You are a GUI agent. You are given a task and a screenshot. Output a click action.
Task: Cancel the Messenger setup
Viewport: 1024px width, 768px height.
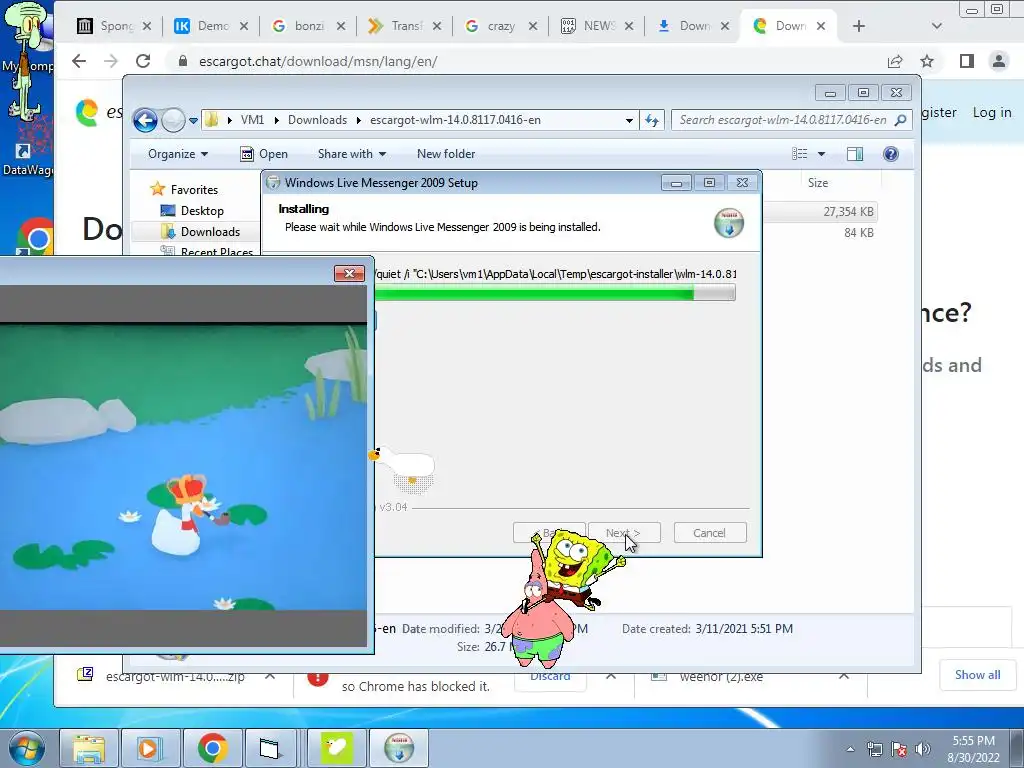[x=710, y=533]
